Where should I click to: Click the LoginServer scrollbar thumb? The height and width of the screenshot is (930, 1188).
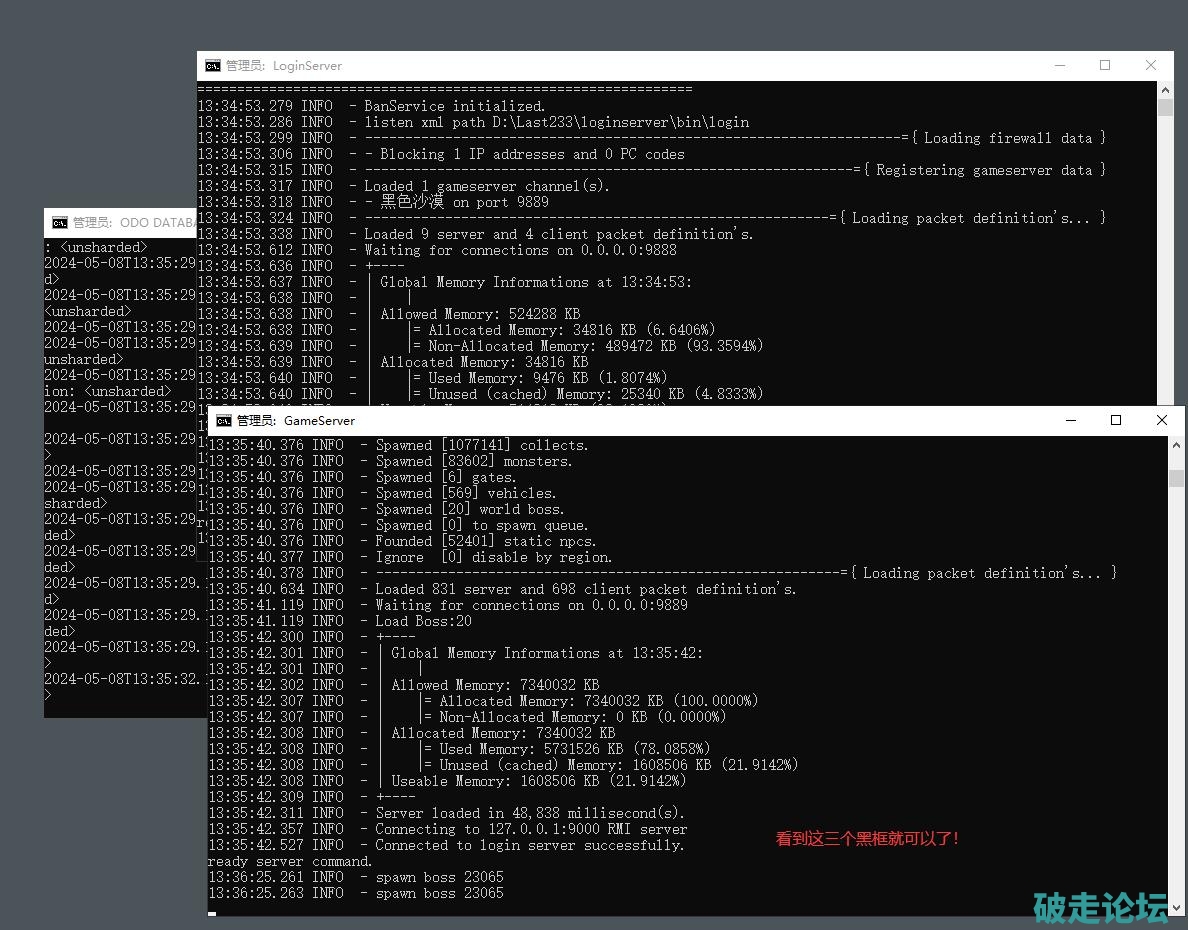point(1165,108)
